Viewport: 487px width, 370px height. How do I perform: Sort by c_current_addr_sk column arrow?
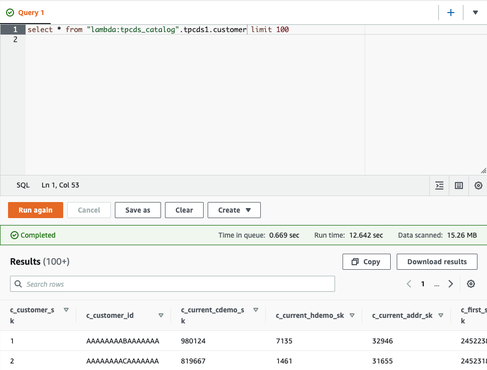pyautogui.click(x=441, y=315)
